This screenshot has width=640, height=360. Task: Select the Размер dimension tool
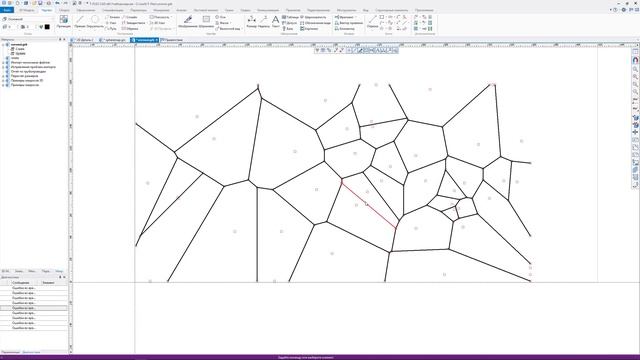click(252, 22)
